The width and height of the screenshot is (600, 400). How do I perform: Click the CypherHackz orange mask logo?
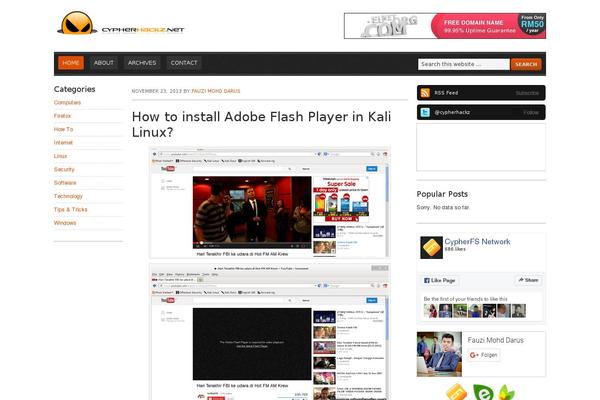pos(77,23)
